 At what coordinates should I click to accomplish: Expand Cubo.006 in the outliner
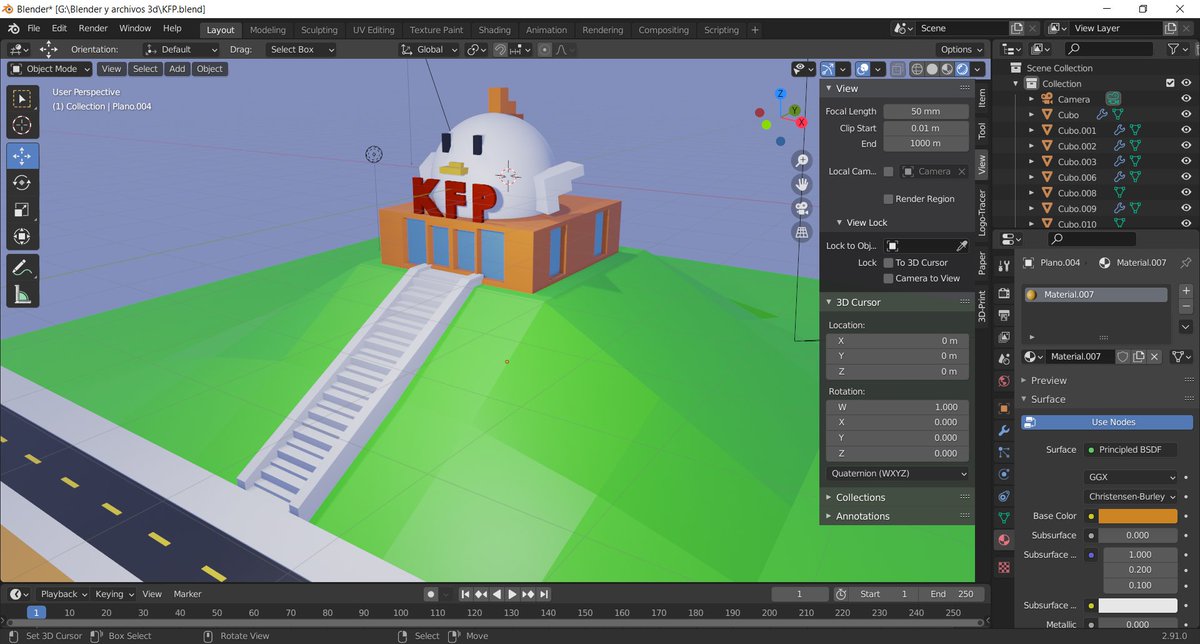tap(1031, 177)
